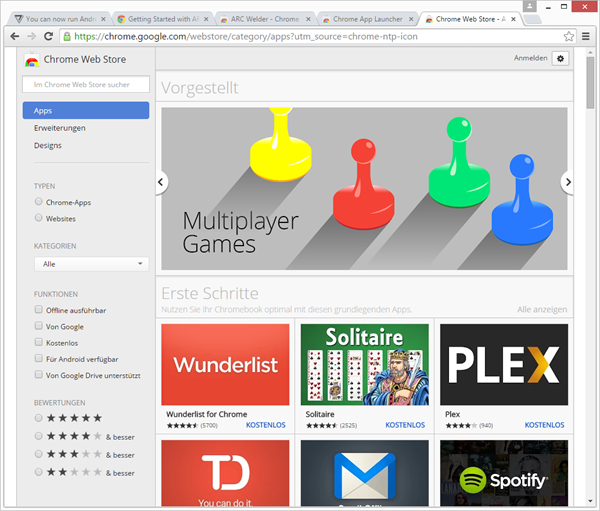Select the Chrome-Apps radio button
Screen dimensions: 600x511
click(x=38, y=202)
